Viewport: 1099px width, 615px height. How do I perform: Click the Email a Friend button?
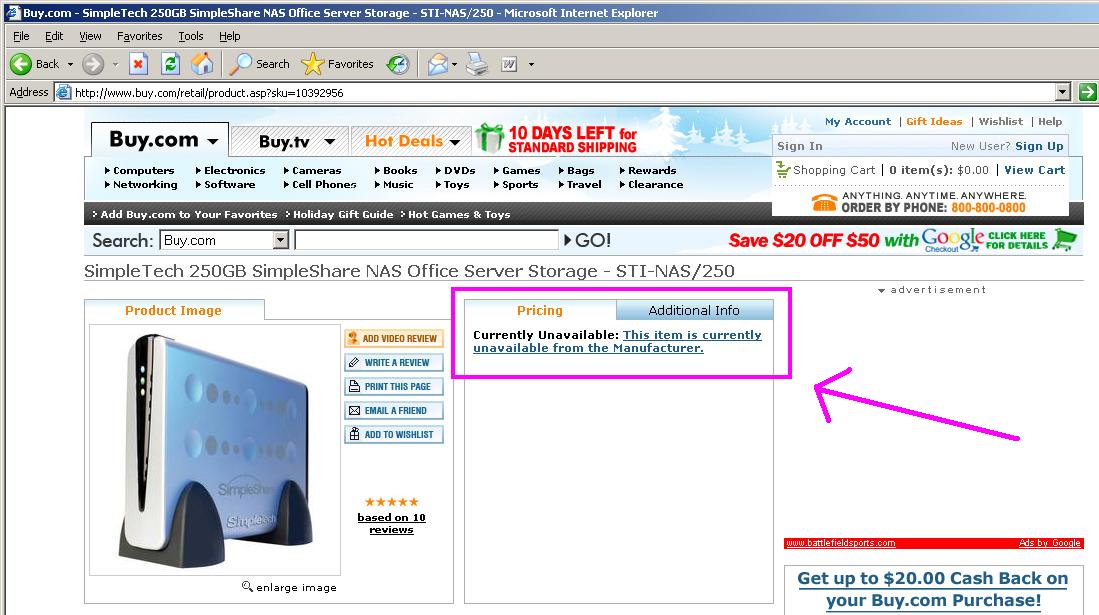point(394,410)
